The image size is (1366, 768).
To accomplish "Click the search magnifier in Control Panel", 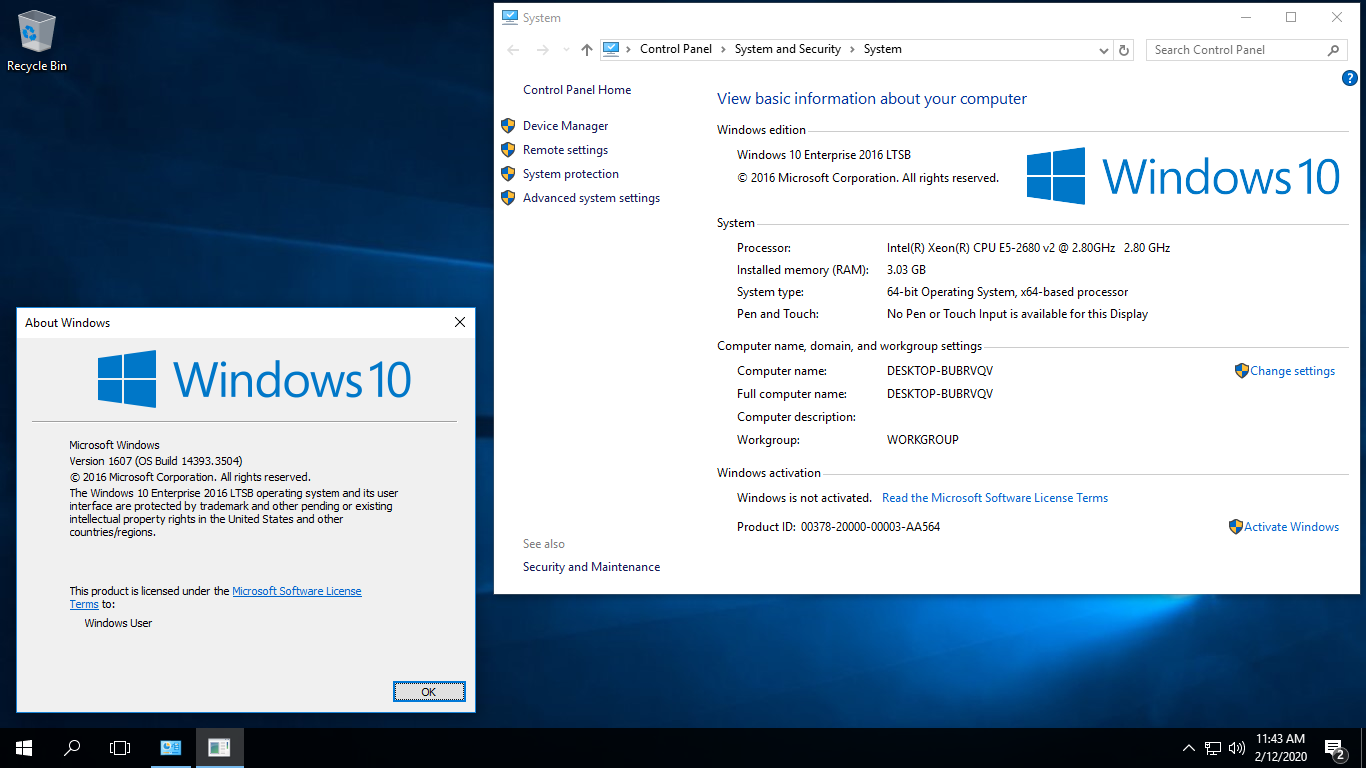I will 1333,50.
